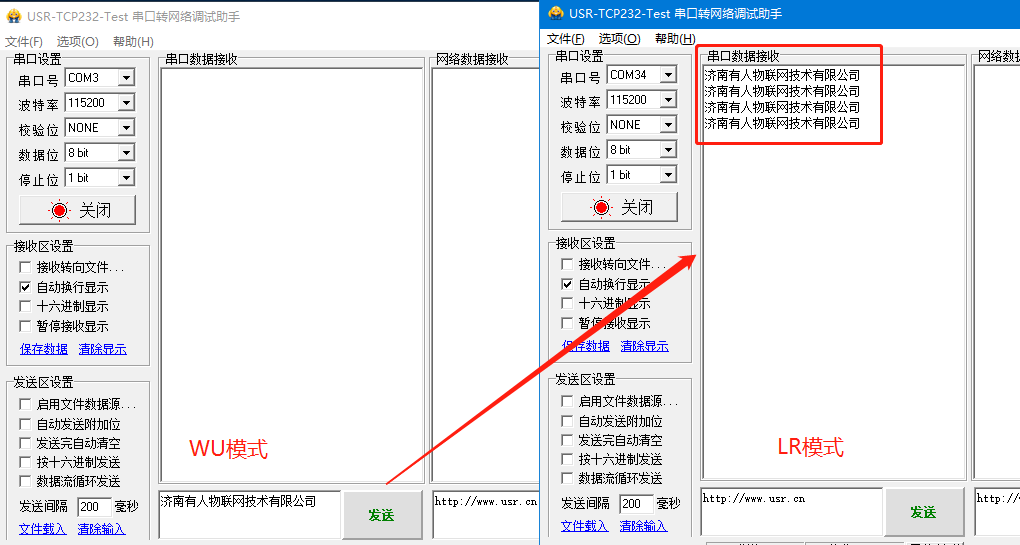Click the red port indicator in COM34 window
This screenshot has height=545, width=1020.
point(601,207)
